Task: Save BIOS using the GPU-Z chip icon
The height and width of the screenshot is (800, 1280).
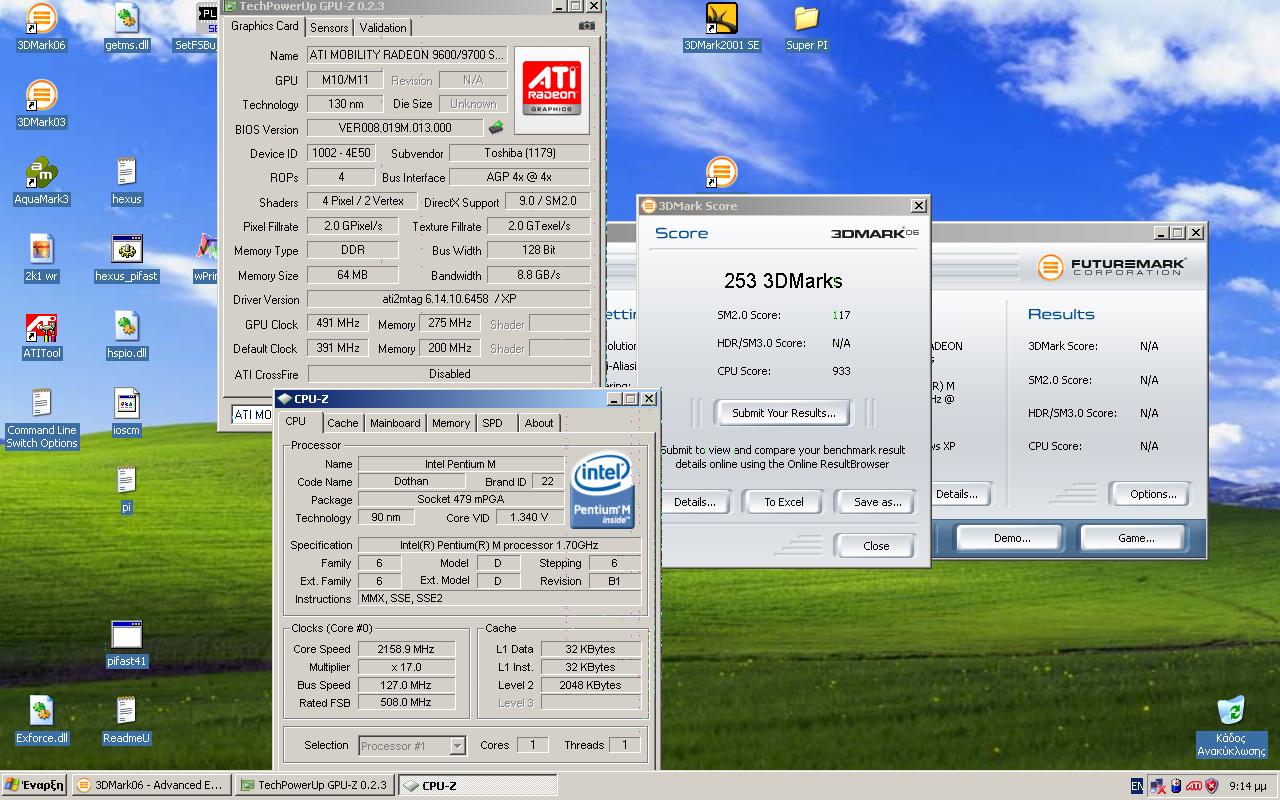Action: [496, 127]
